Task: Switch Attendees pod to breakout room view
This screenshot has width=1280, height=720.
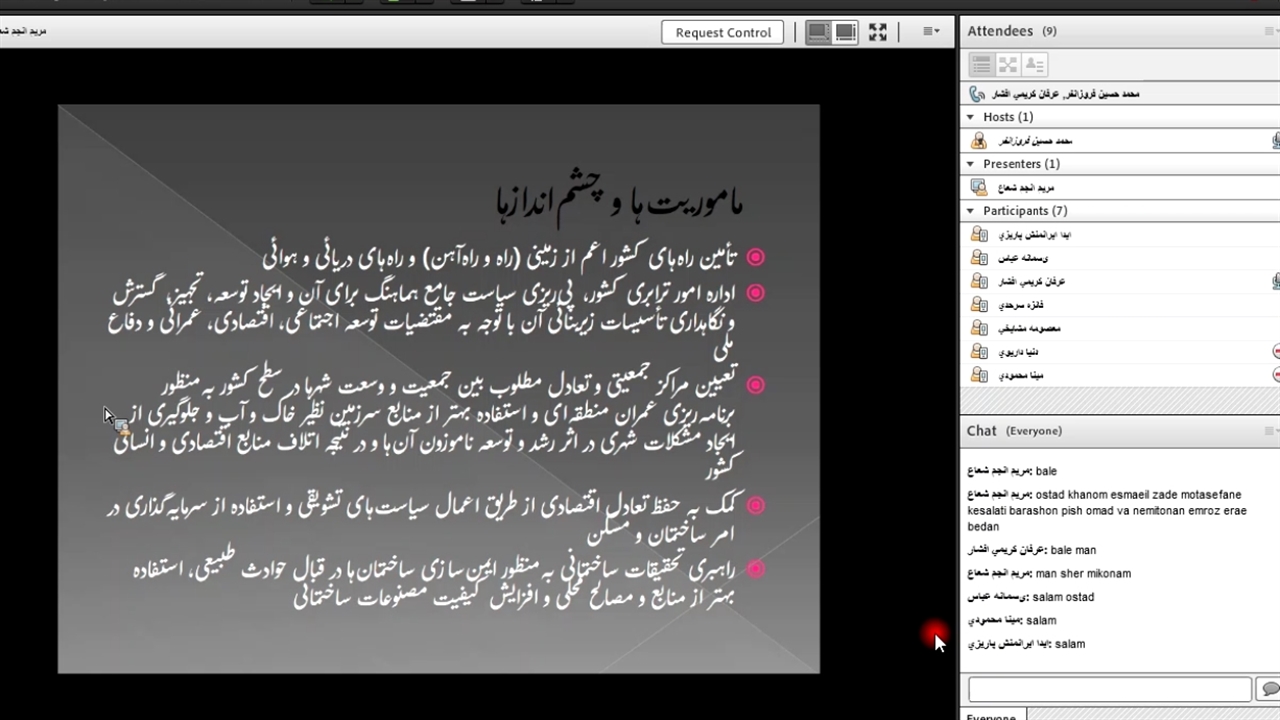Action: [1008, 65]
